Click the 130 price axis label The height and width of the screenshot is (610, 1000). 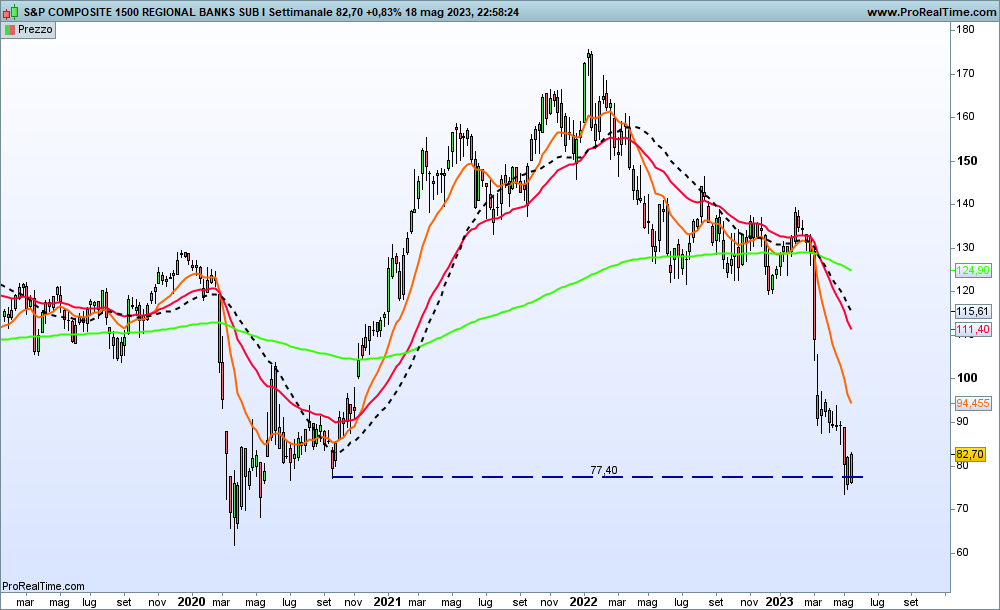pyautogui.click(x=966, y=248)
